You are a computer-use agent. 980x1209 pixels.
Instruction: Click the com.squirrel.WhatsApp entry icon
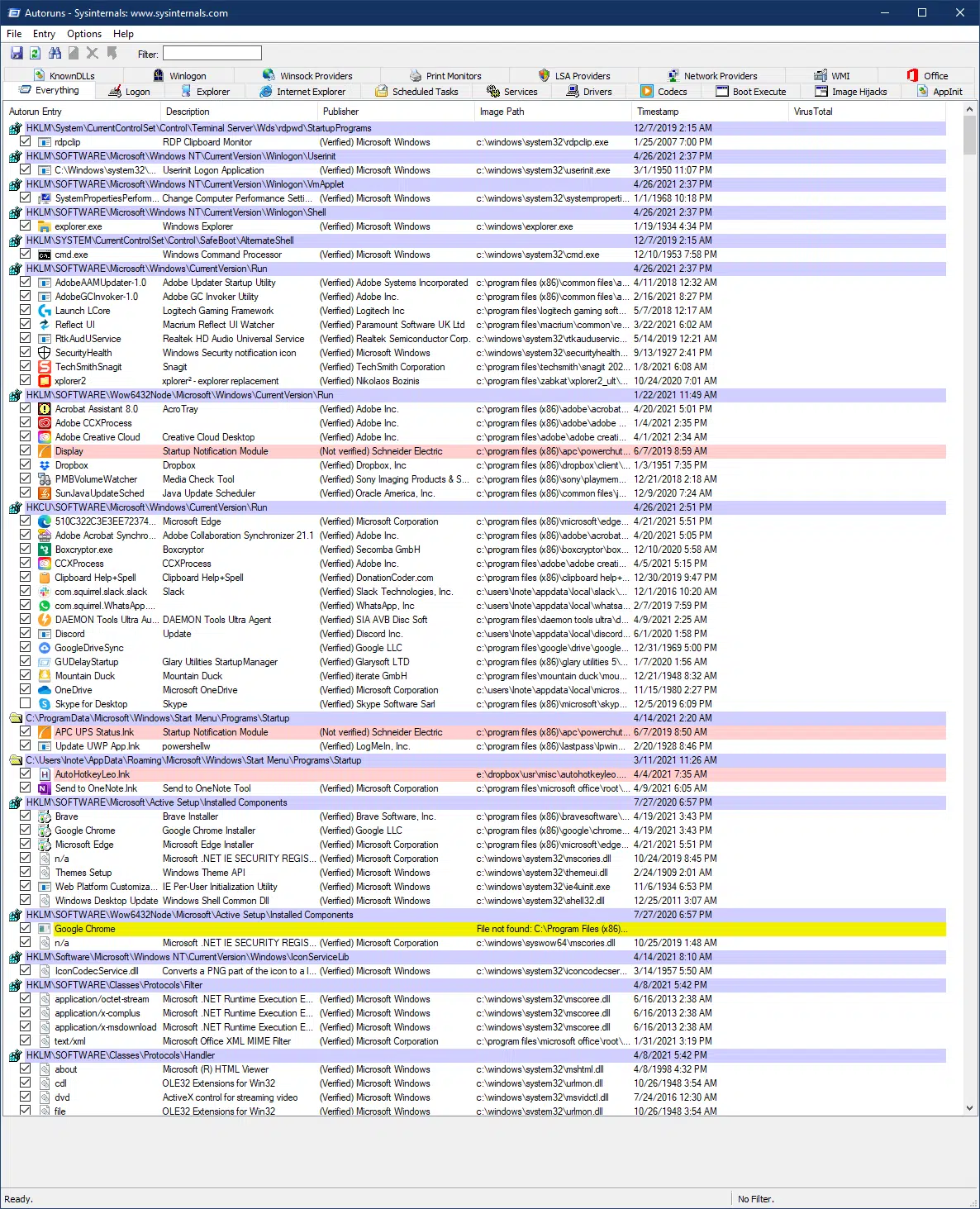[x=45, y=606]
